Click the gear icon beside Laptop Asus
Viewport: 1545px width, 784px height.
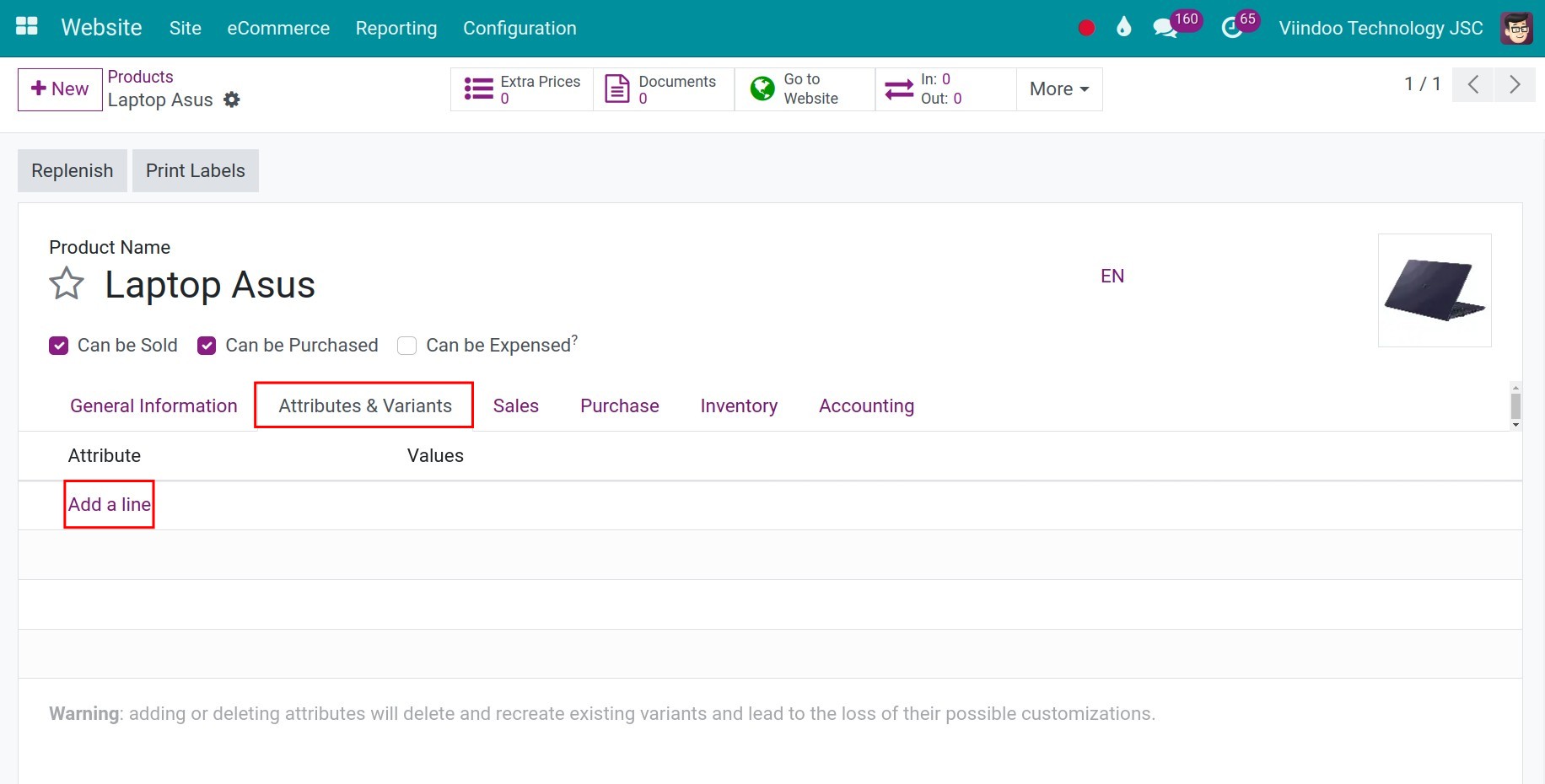pyautogui.click(x=232, y=100)
